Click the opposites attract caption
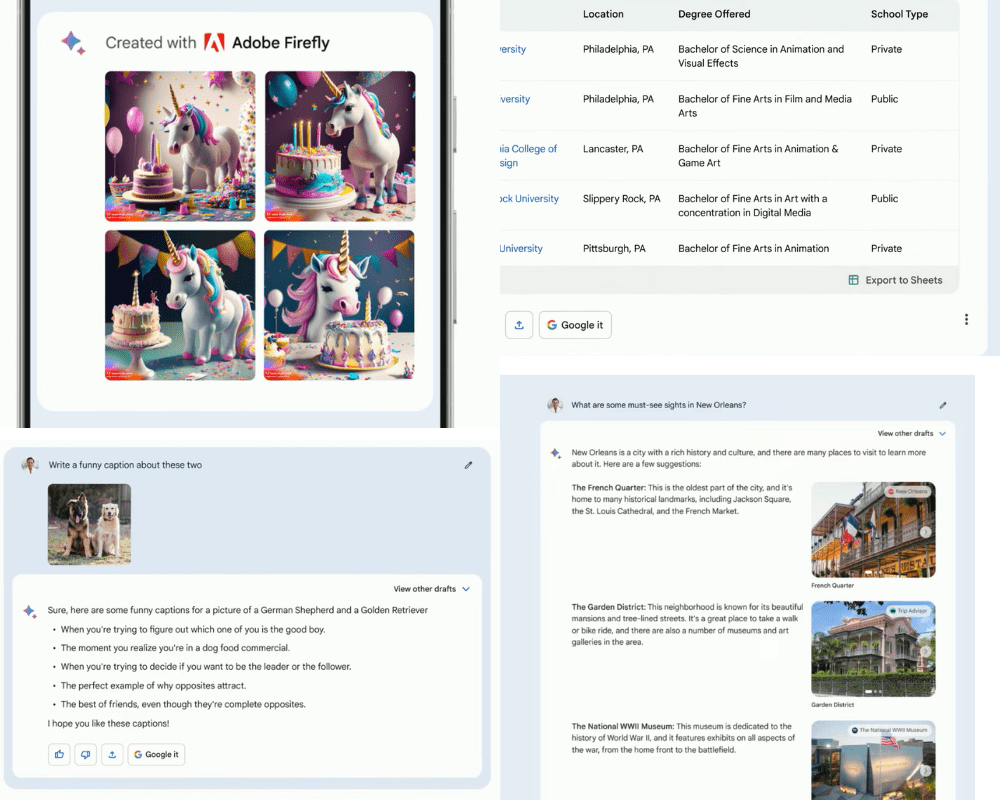Screen dimensions: 1000x800 (153, 686)
